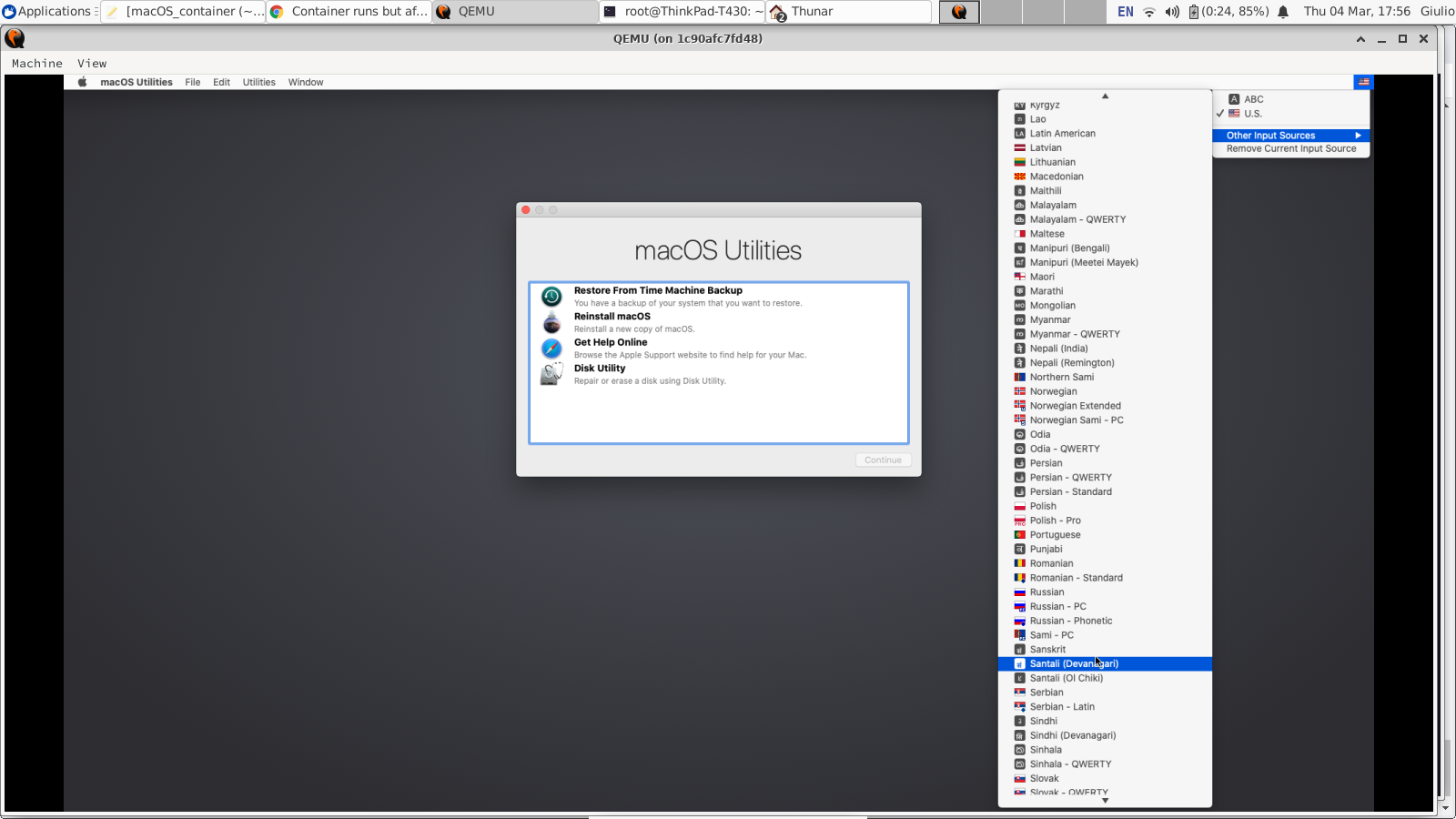Select the checked U.S. input source
Image resolution: width=1456 pixels, height=819 pixels.
click(1291, 114)
